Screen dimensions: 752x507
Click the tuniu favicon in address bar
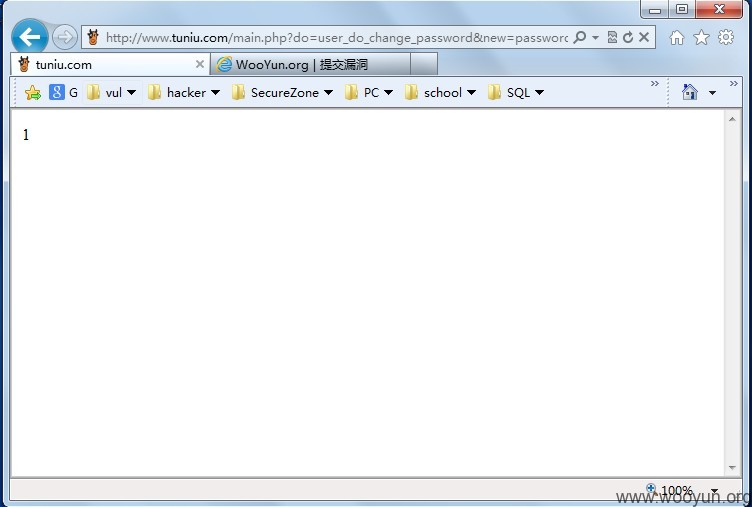93,37
